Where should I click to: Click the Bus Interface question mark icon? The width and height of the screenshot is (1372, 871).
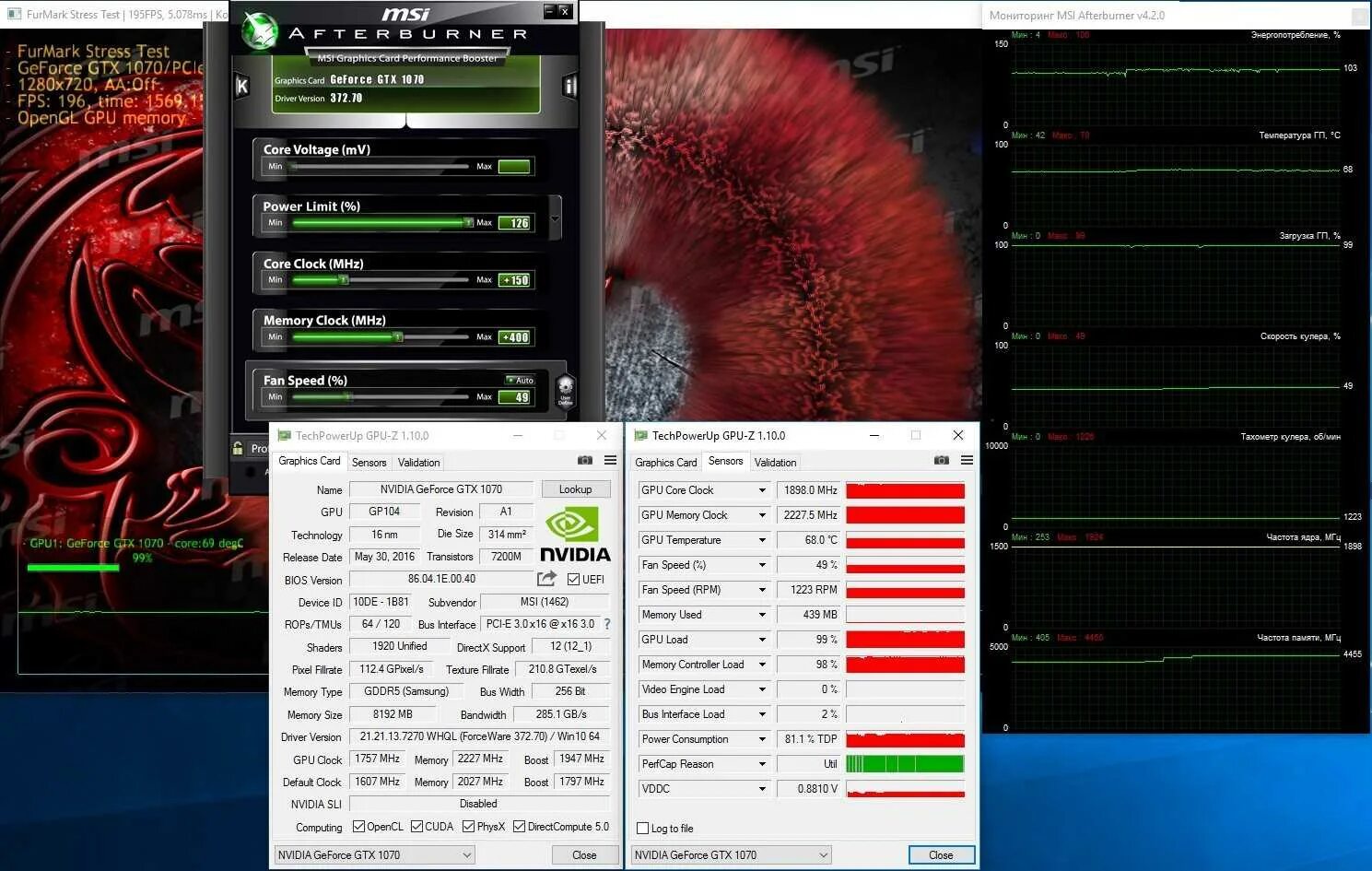pos(607,624)
